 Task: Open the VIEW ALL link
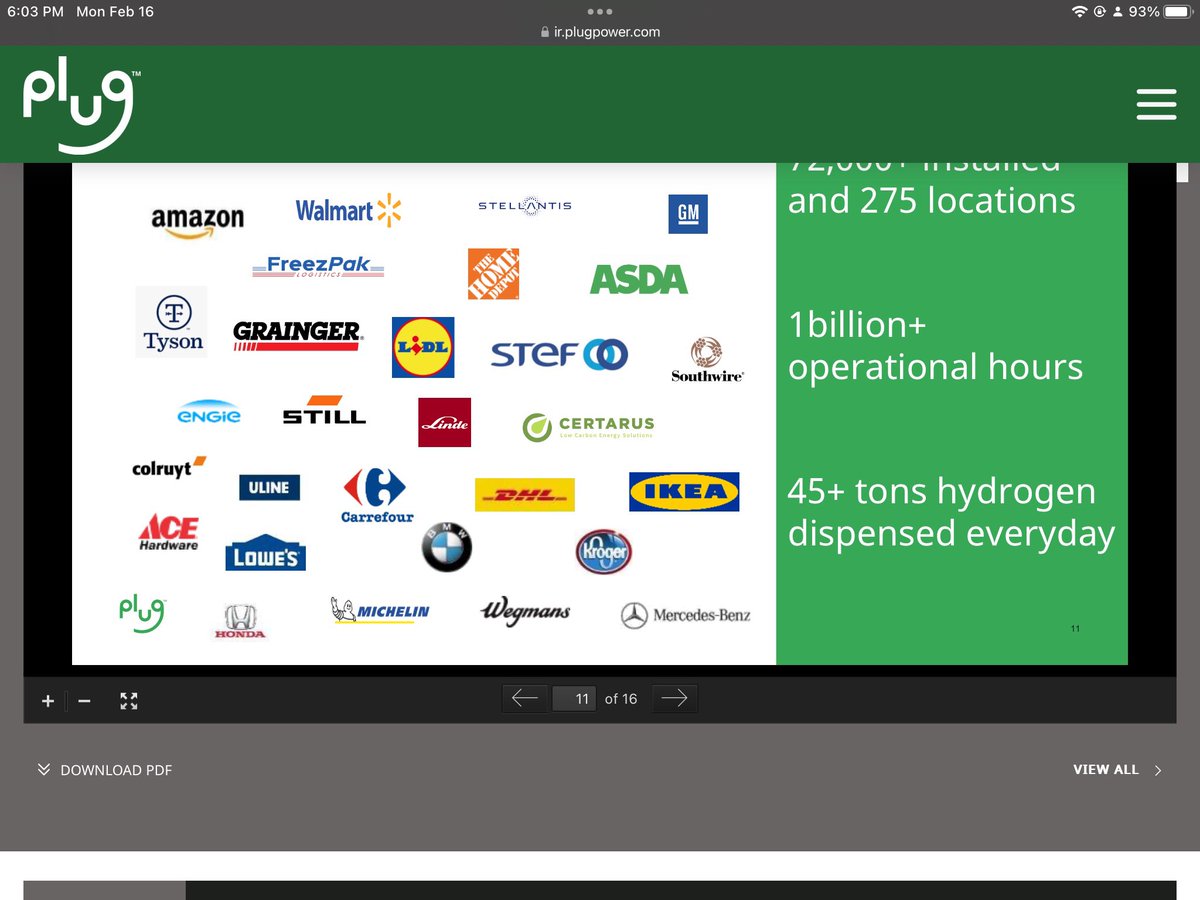1105,770
